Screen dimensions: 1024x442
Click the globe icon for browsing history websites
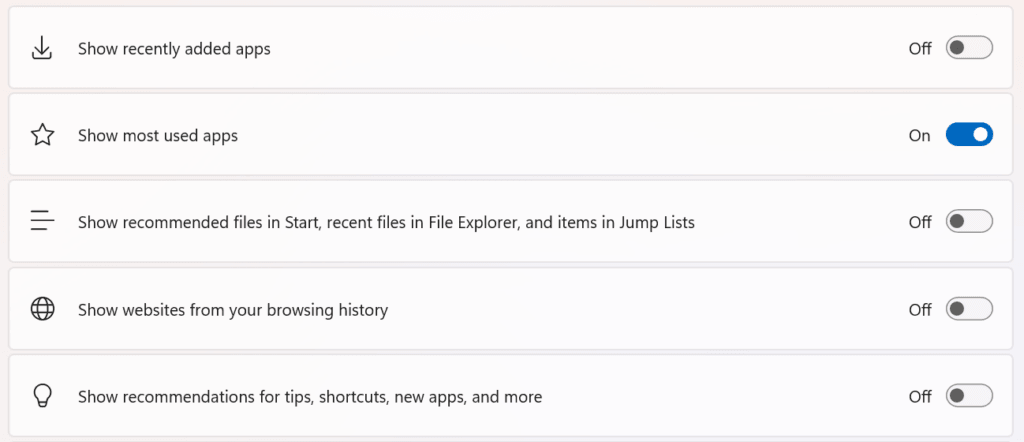pos(42,310)
